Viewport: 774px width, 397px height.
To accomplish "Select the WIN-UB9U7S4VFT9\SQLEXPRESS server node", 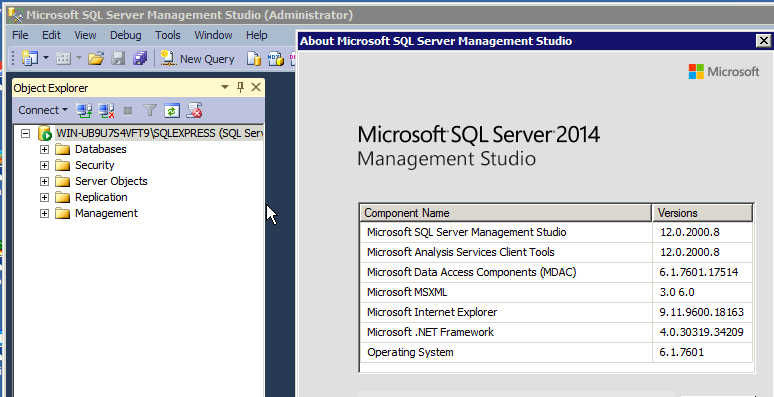I will [x=159, y=133].
